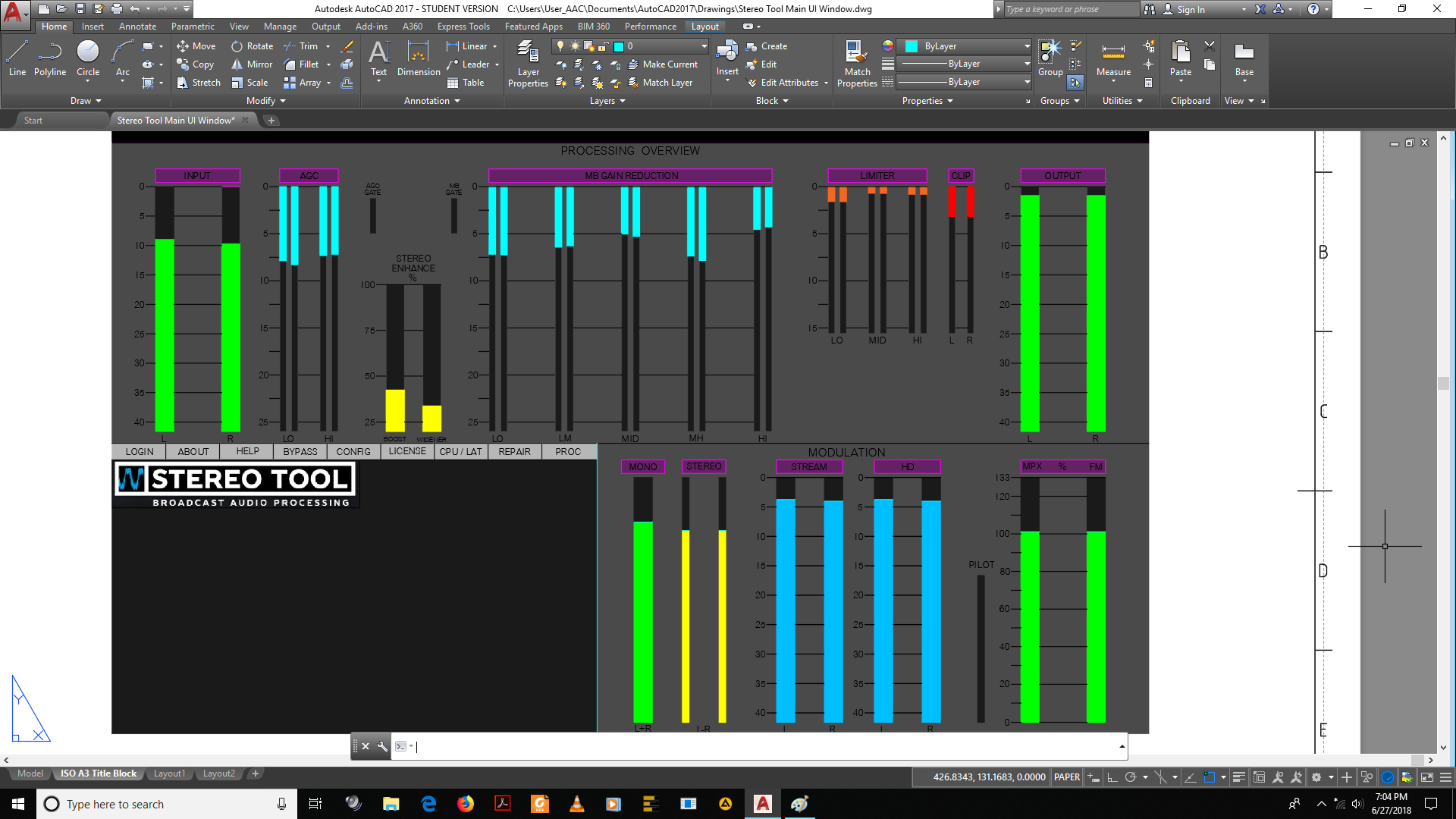Toggle lineweight display in status bar
The width and height of the screenshot is (1456, 819).
point(1239,777)
